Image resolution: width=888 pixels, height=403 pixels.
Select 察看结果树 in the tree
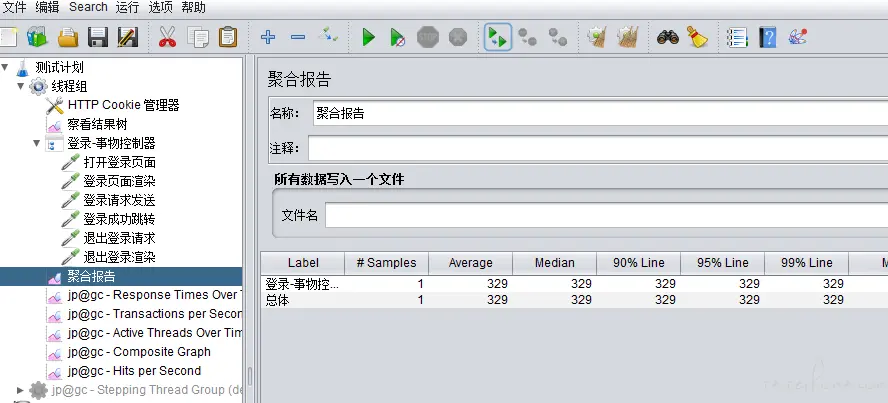pyautogui.click(x=97, y=125)
